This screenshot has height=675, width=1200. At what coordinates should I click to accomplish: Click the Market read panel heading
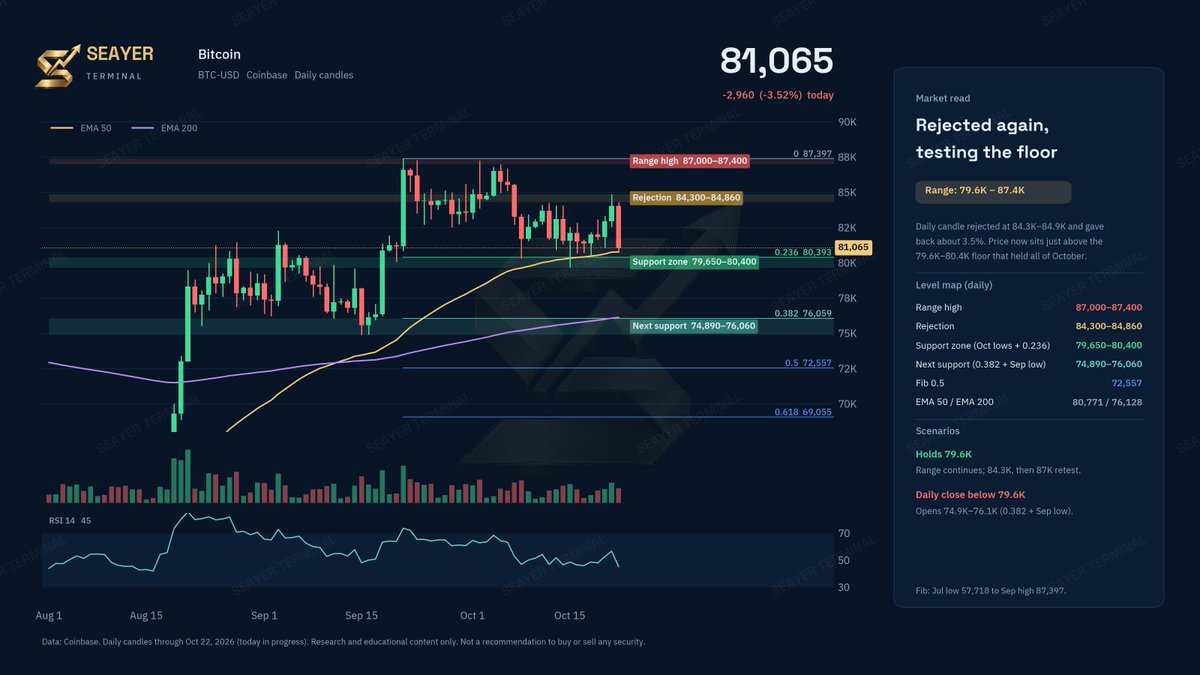(x=943, y=99)
